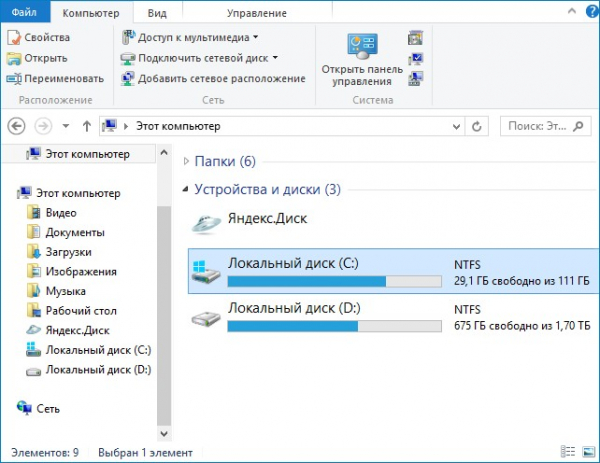
Task: Switch to the Вид ribbon tab
Action: [x=157, y=13]
